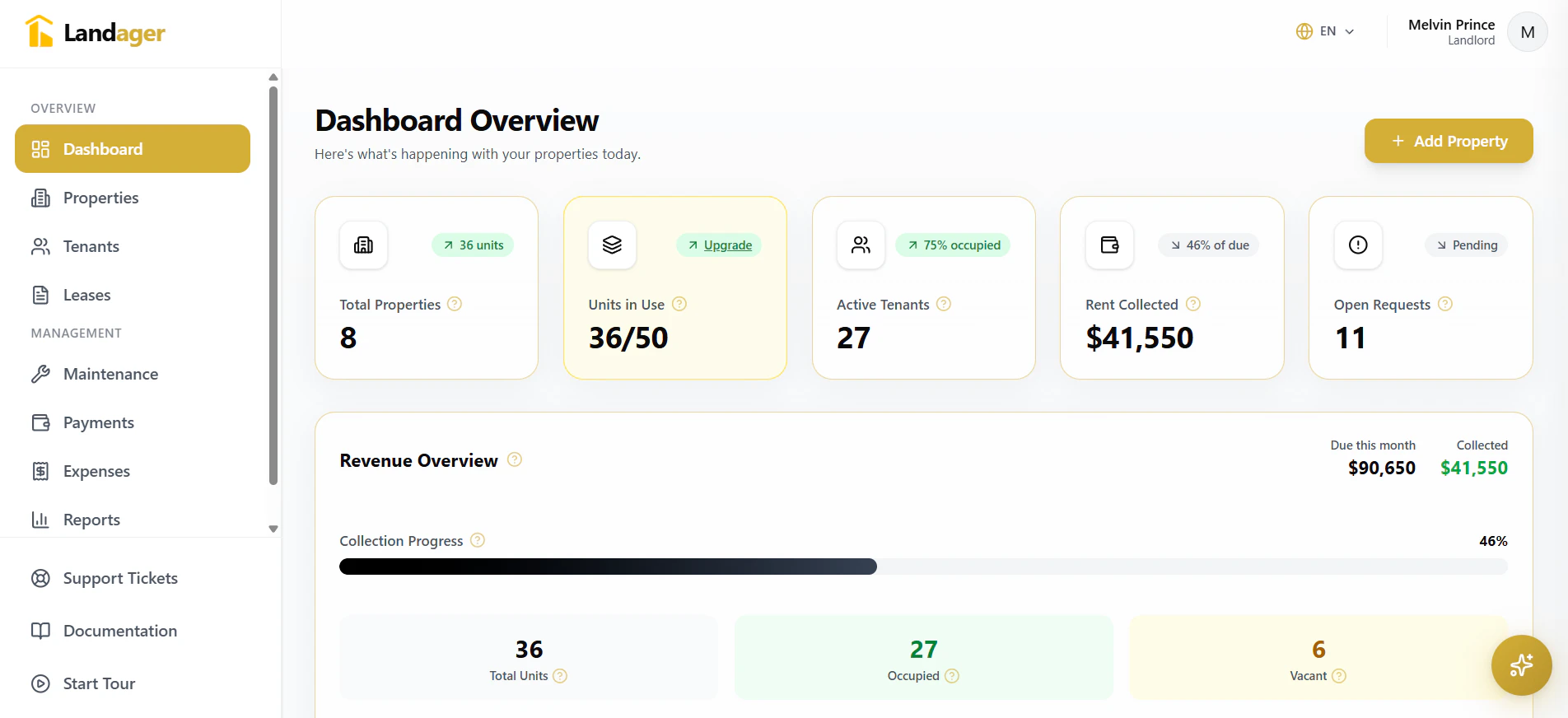Image resolution: width=1568 pixels, height=718 pixels.
Task: Click the floating AI sparkle assistant button
Action: 1521,665
